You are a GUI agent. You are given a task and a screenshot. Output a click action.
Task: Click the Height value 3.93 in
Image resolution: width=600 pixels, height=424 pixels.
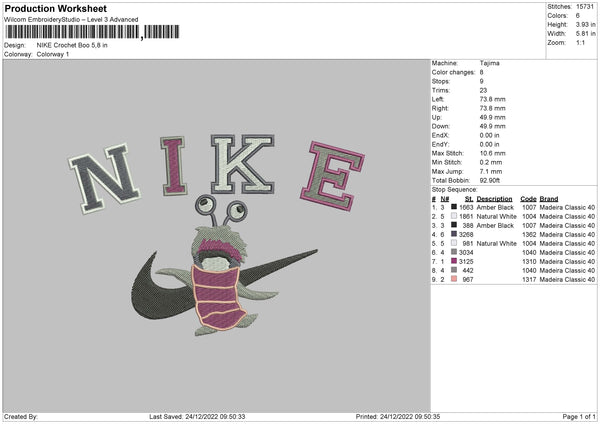pos(585,24)
